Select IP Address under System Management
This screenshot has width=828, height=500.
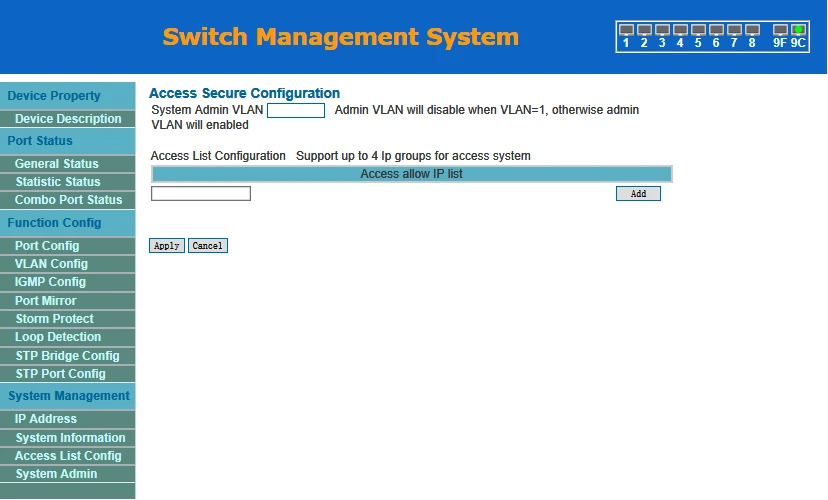point(45,419)
